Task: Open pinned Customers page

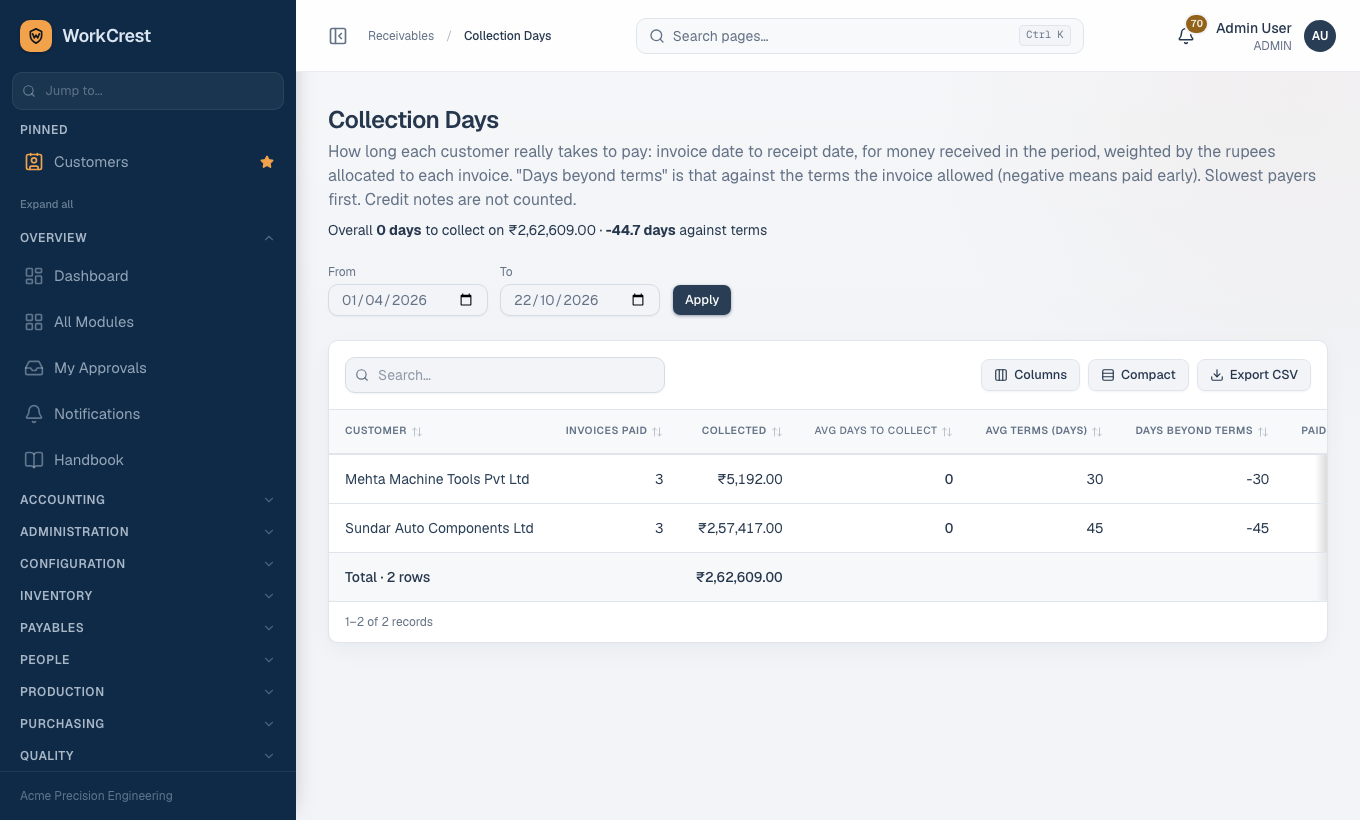Action: [x=130, y=162]
